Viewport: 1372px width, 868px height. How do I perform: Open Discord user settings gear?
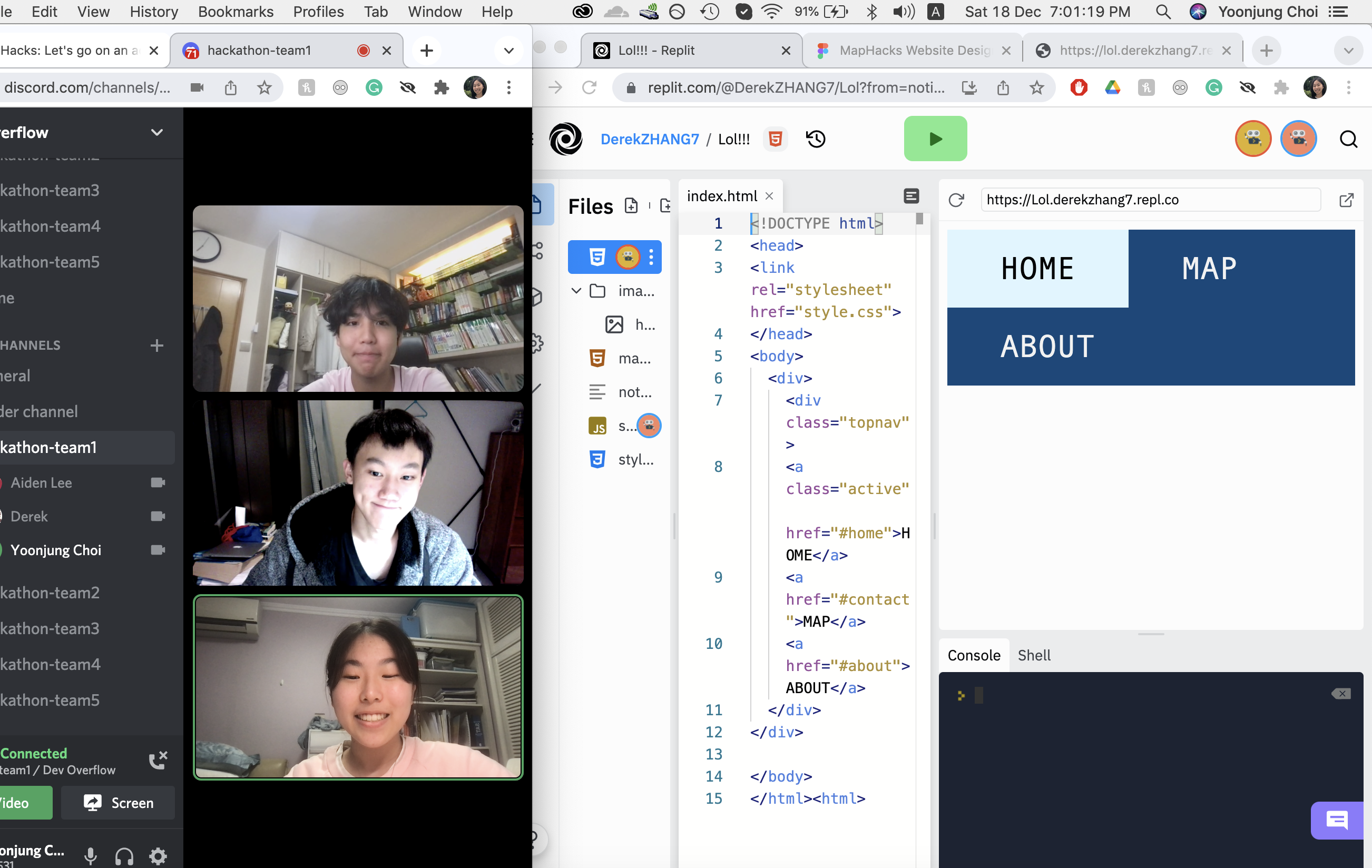coord(158,855)
